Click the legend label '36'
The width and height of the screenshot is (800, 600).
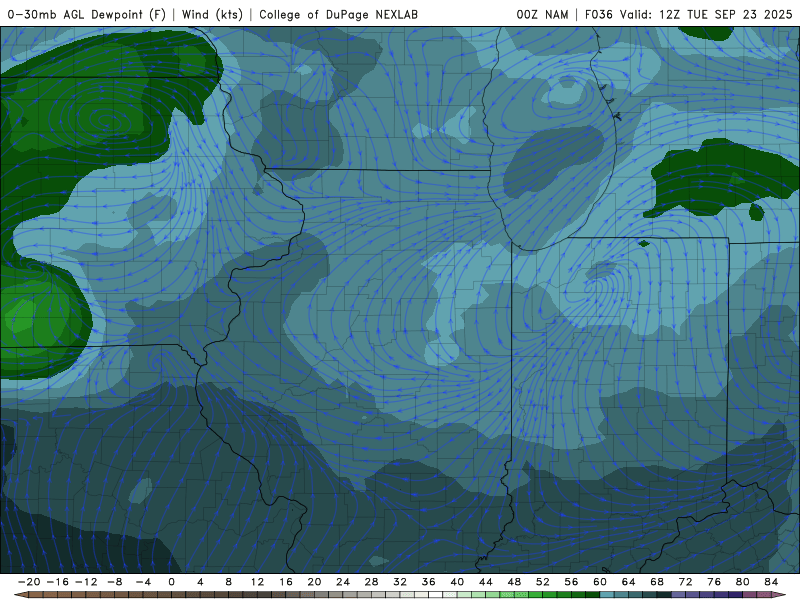click(429, 582)
